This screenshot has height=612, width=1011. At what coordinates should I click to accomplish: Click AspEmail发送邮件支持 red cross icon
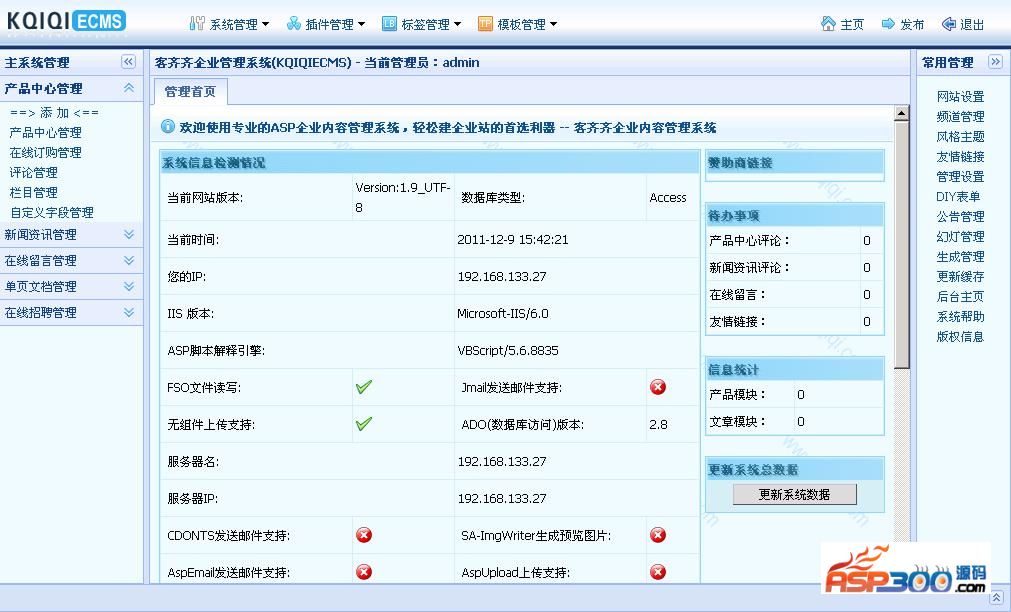[364, 572]
